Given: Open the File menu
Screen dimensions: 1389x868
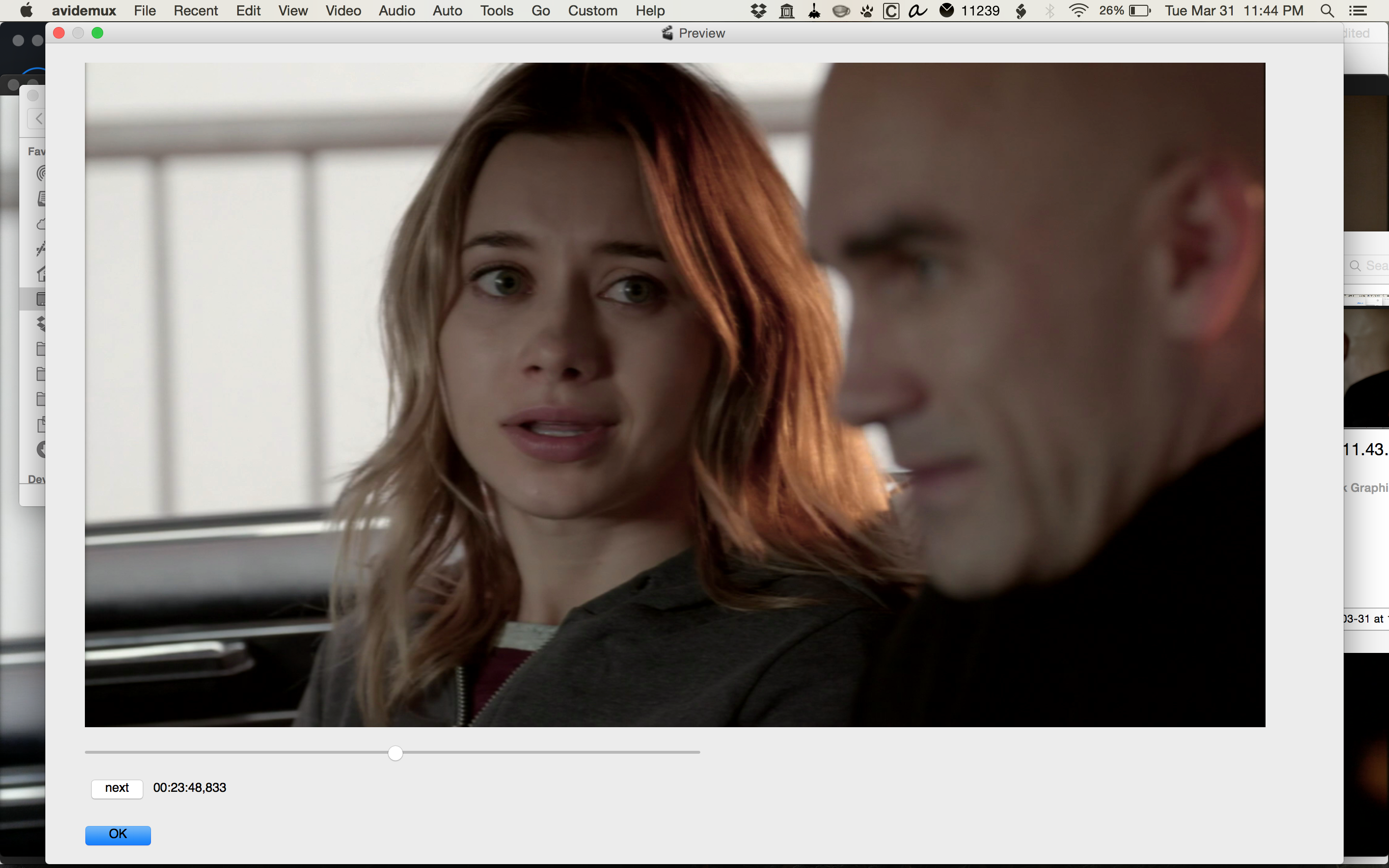Looking at the screenshot, I should (x=145, y=10).
